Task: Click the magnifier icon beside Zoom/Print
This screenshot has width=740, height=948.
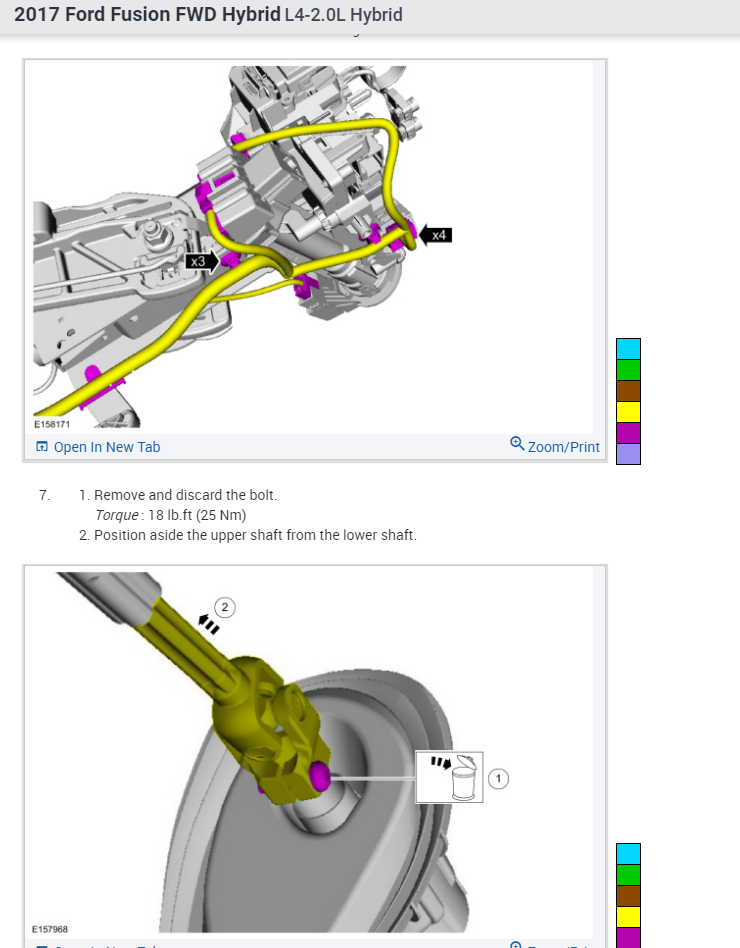Action: click(517, 444)
